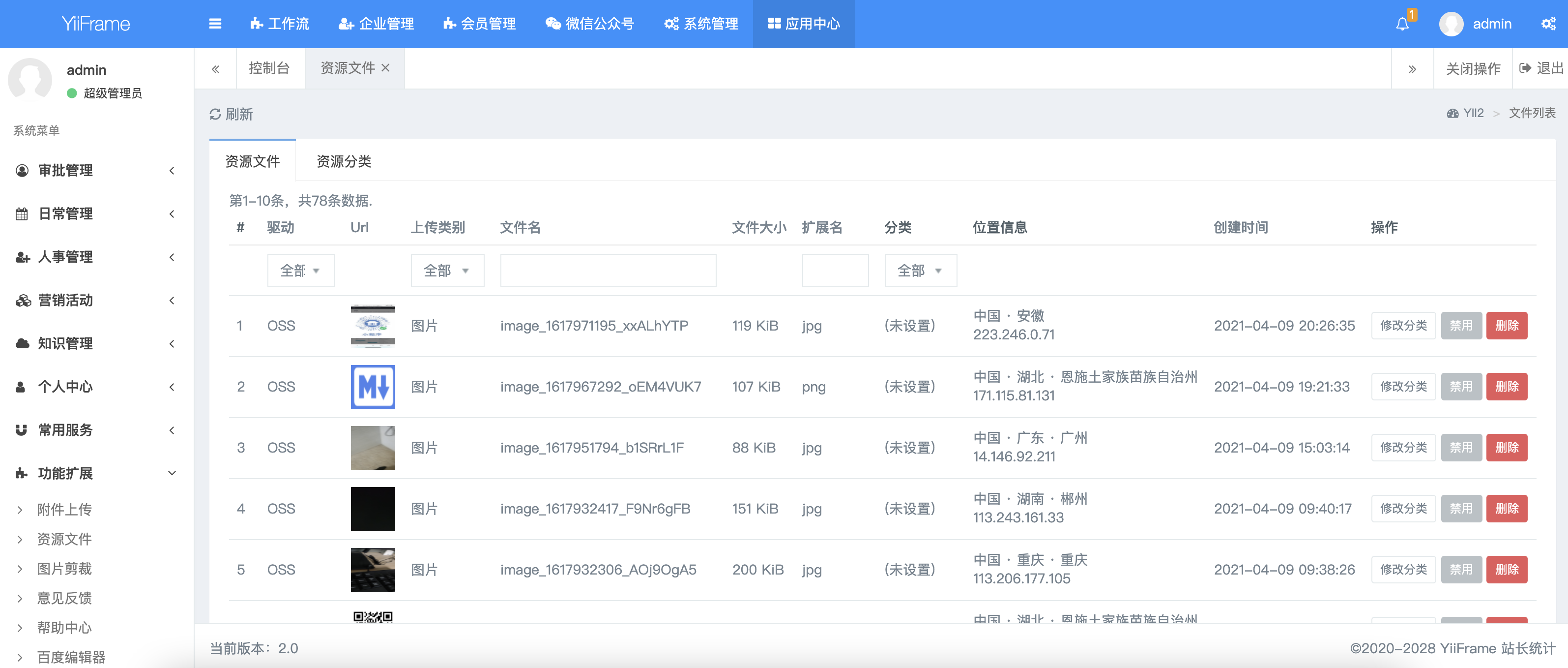Click the refresh icon next to 刷新
The width and height of the screenshot is (1568, 668).
[215, 115]
